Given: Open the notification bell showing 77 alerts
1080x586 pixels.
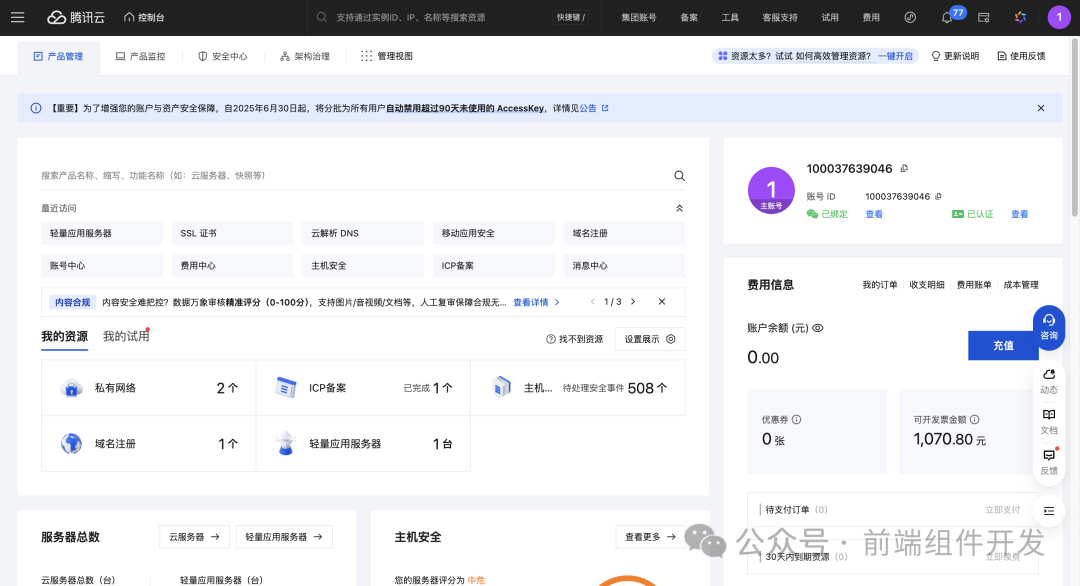Looking at the screenshot, I should (946, 17).
